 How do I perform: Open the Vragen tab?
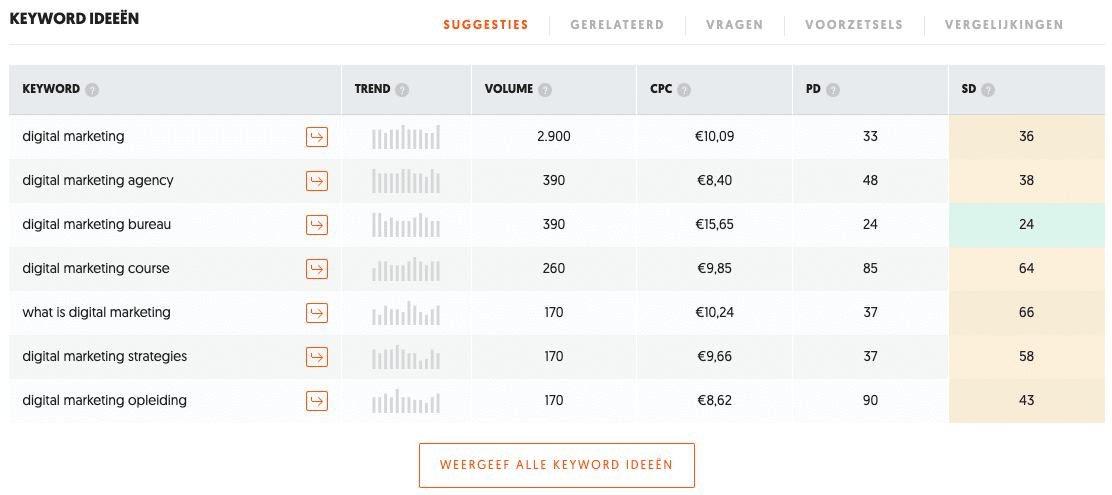coord(735,25)
